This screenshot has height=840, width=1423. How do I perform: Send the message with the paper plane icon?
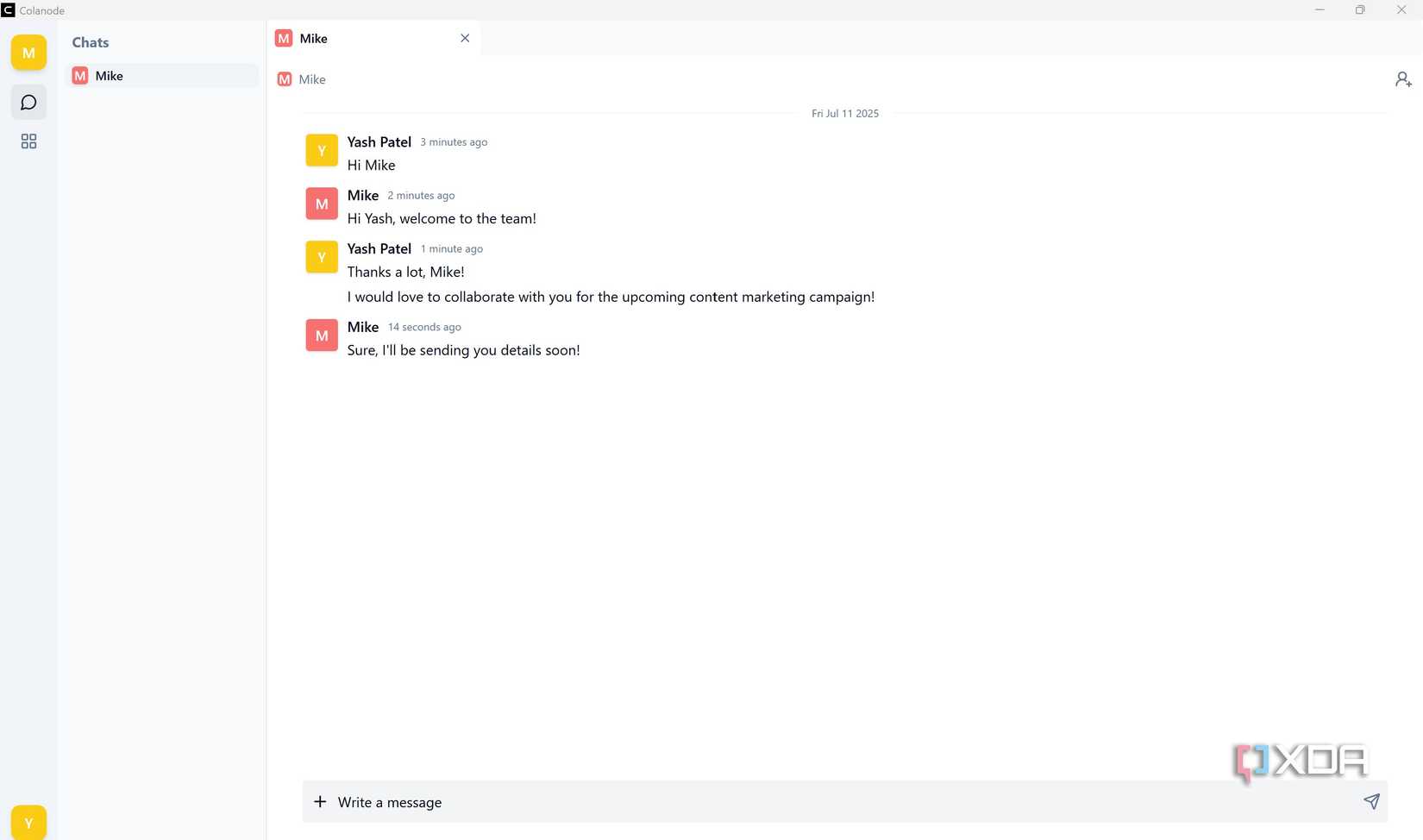1371,801
